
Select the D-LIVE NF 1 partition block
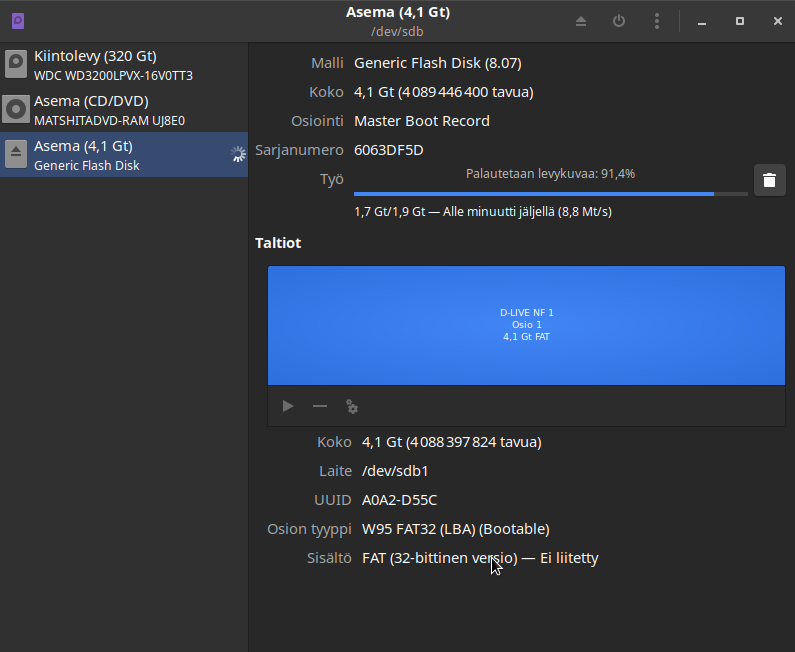(x=526, y=325)
